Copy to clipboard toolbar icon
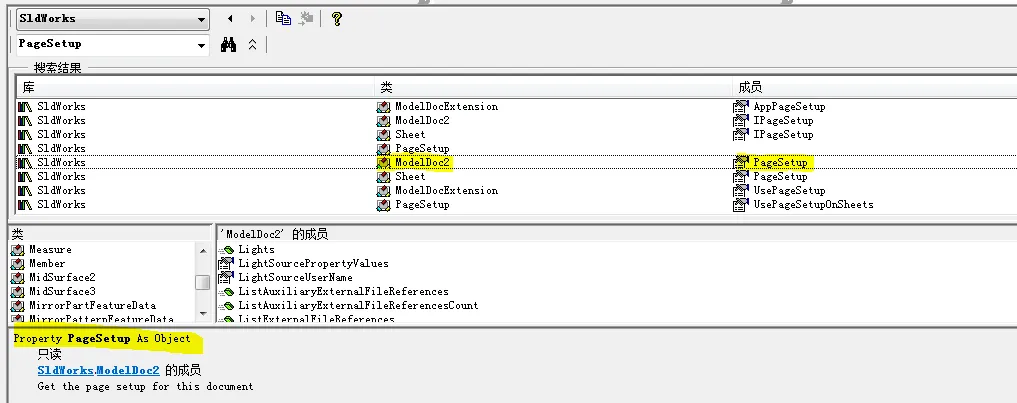 tap(283, 18)
